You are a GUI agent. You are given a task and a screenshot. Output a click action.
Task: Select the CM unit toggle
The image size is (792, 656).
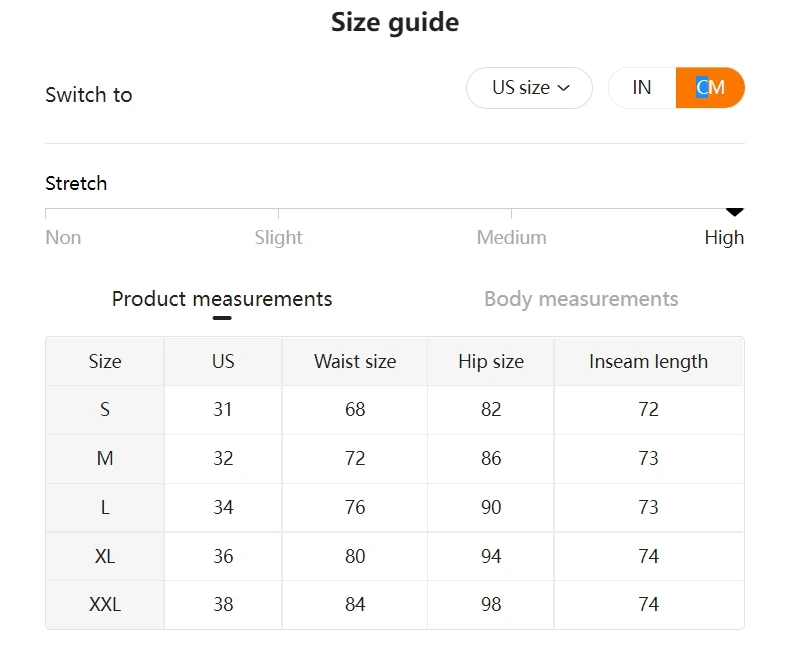pos(711,88)
